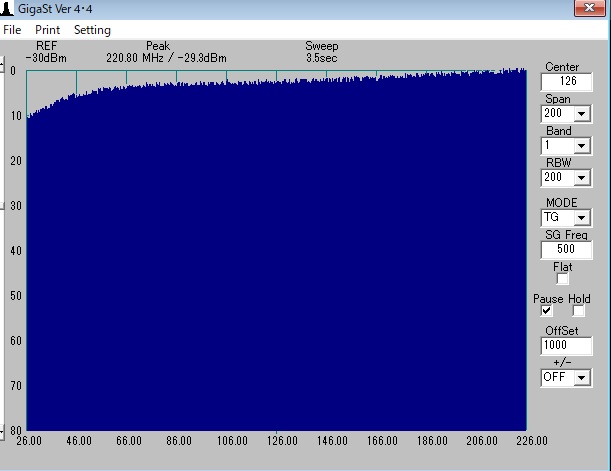Screen dimensions: 611x471
Task: Expand the Span dropdown
Action: [581, 114]
